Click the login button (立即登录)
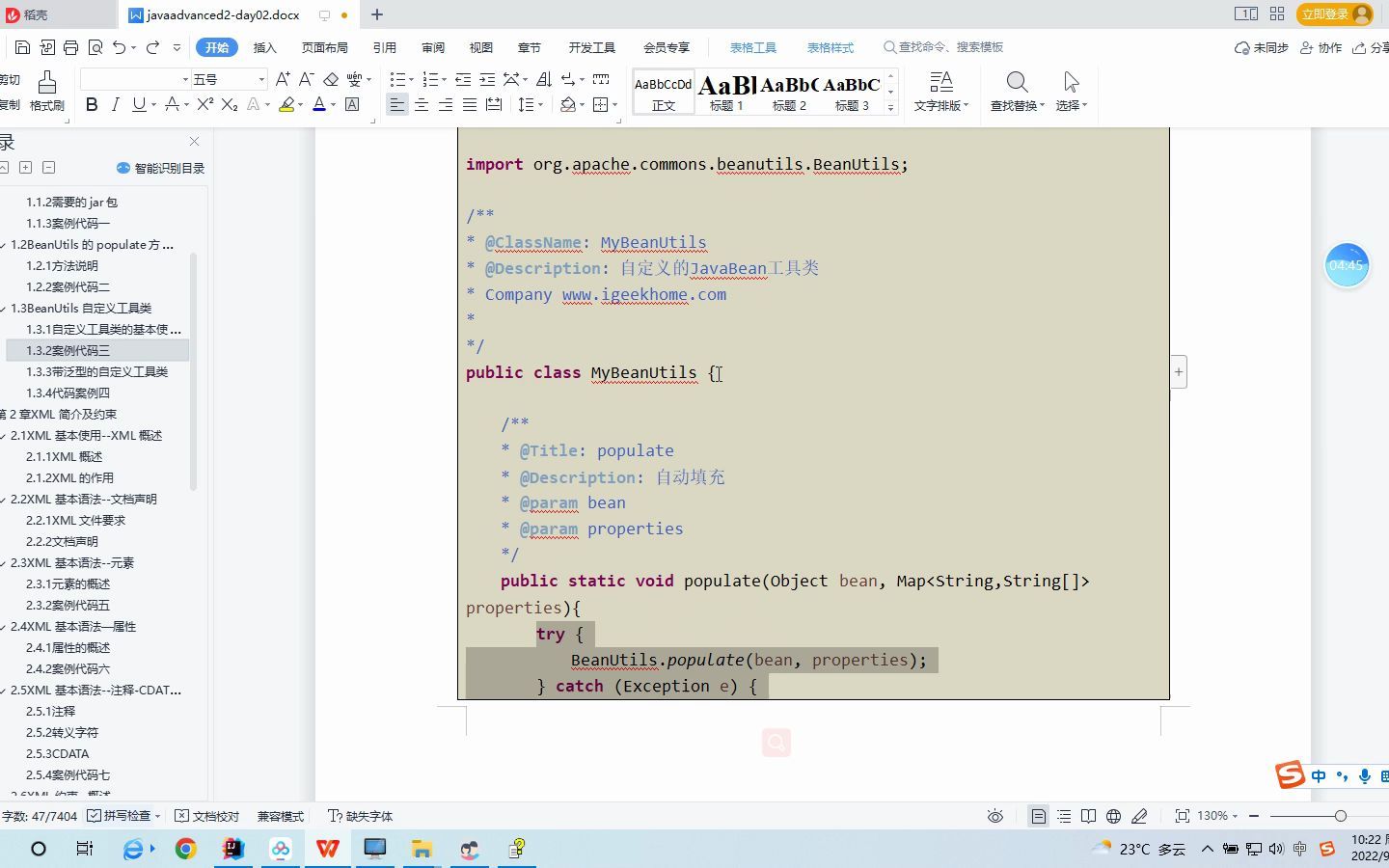The image size is (1389, 868). (1337, 14)
